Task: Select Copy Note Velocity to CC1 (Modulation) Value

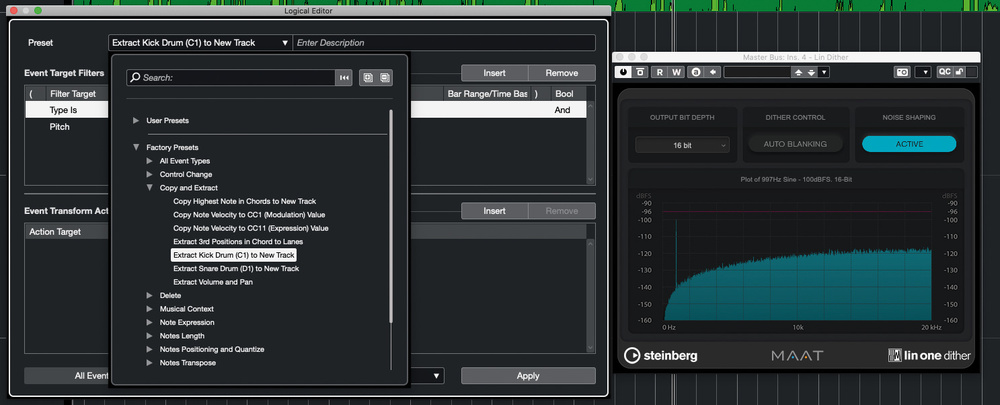Action: pyautogui.click(x=249, y=214)
